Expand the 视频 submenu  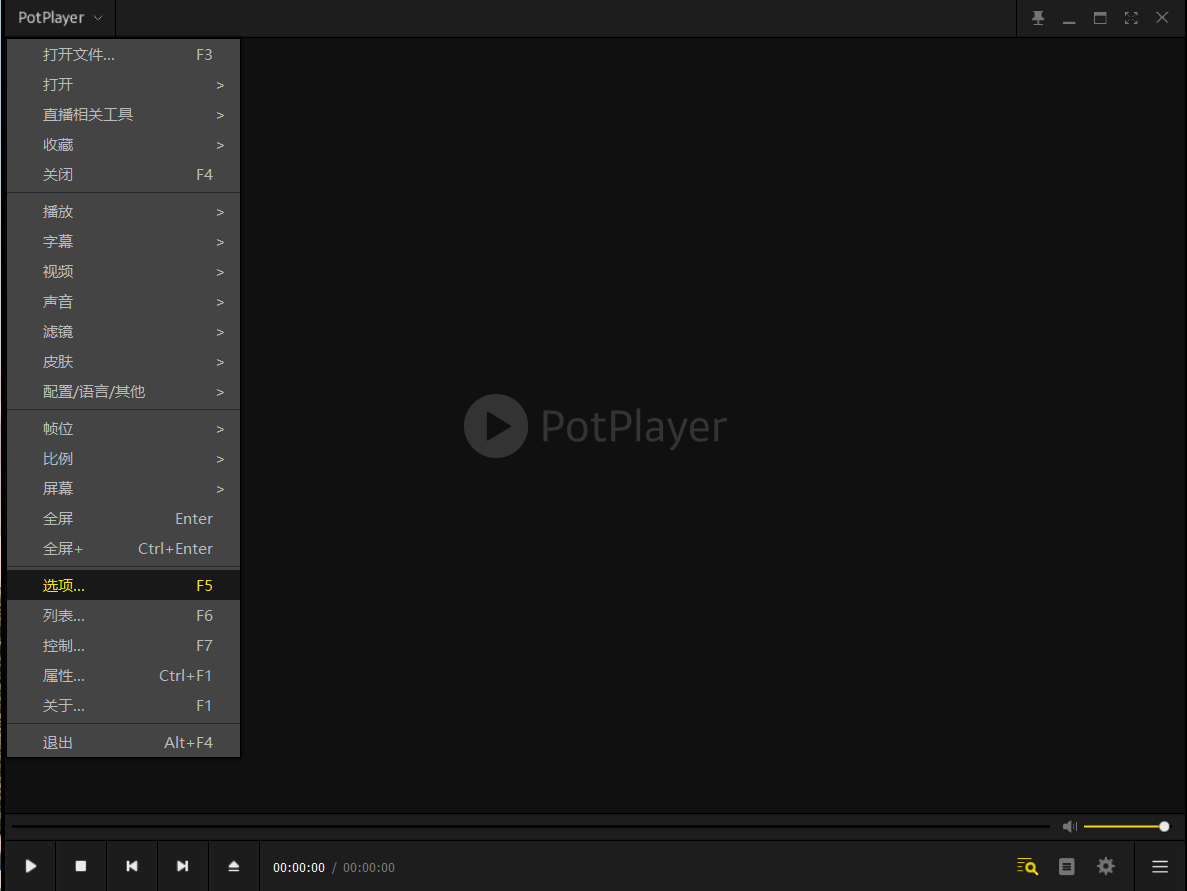point(123,272)
